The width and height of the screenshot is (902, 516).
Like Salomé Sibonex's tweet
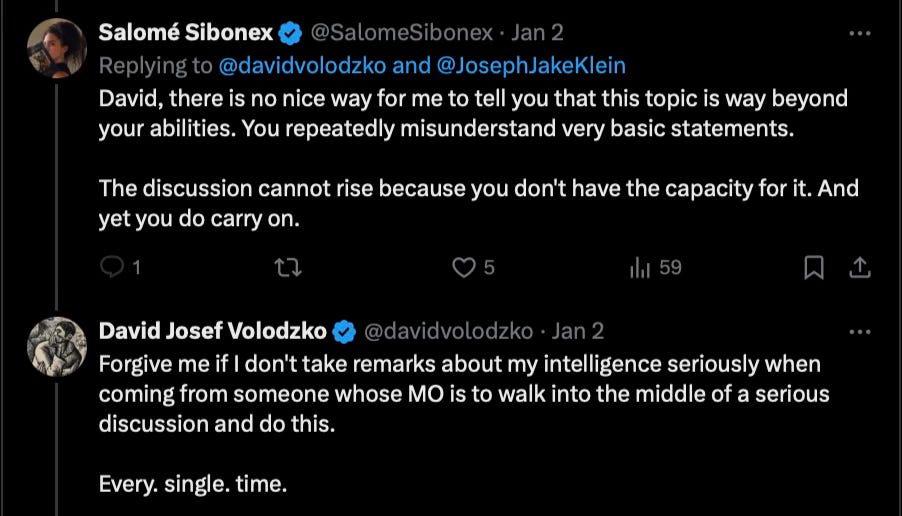pyautogui.click(x=473, y=267)
